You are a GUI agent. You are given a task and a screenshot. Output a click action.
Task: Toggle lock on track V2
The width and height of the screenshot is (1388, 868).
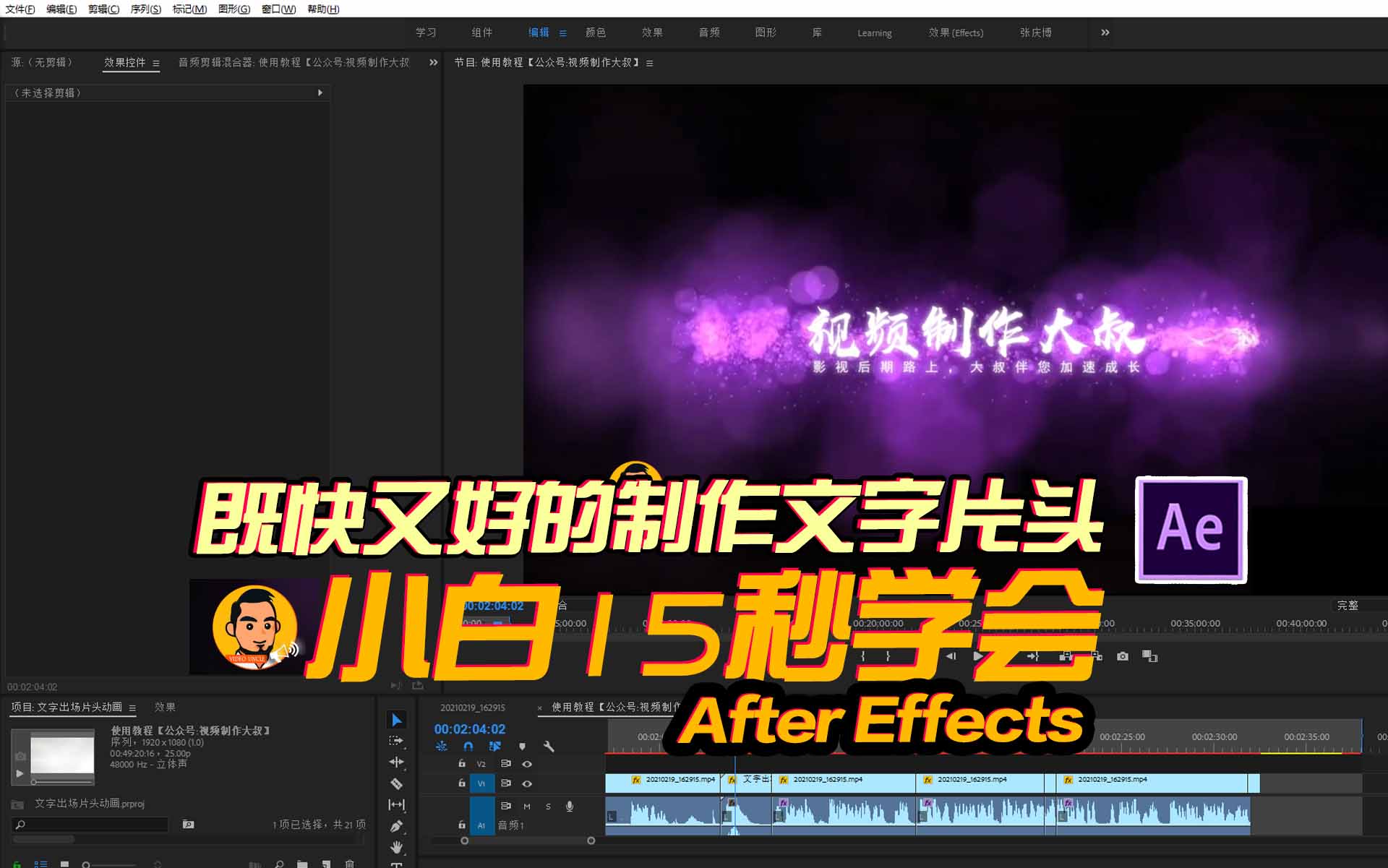click(462, 763)
